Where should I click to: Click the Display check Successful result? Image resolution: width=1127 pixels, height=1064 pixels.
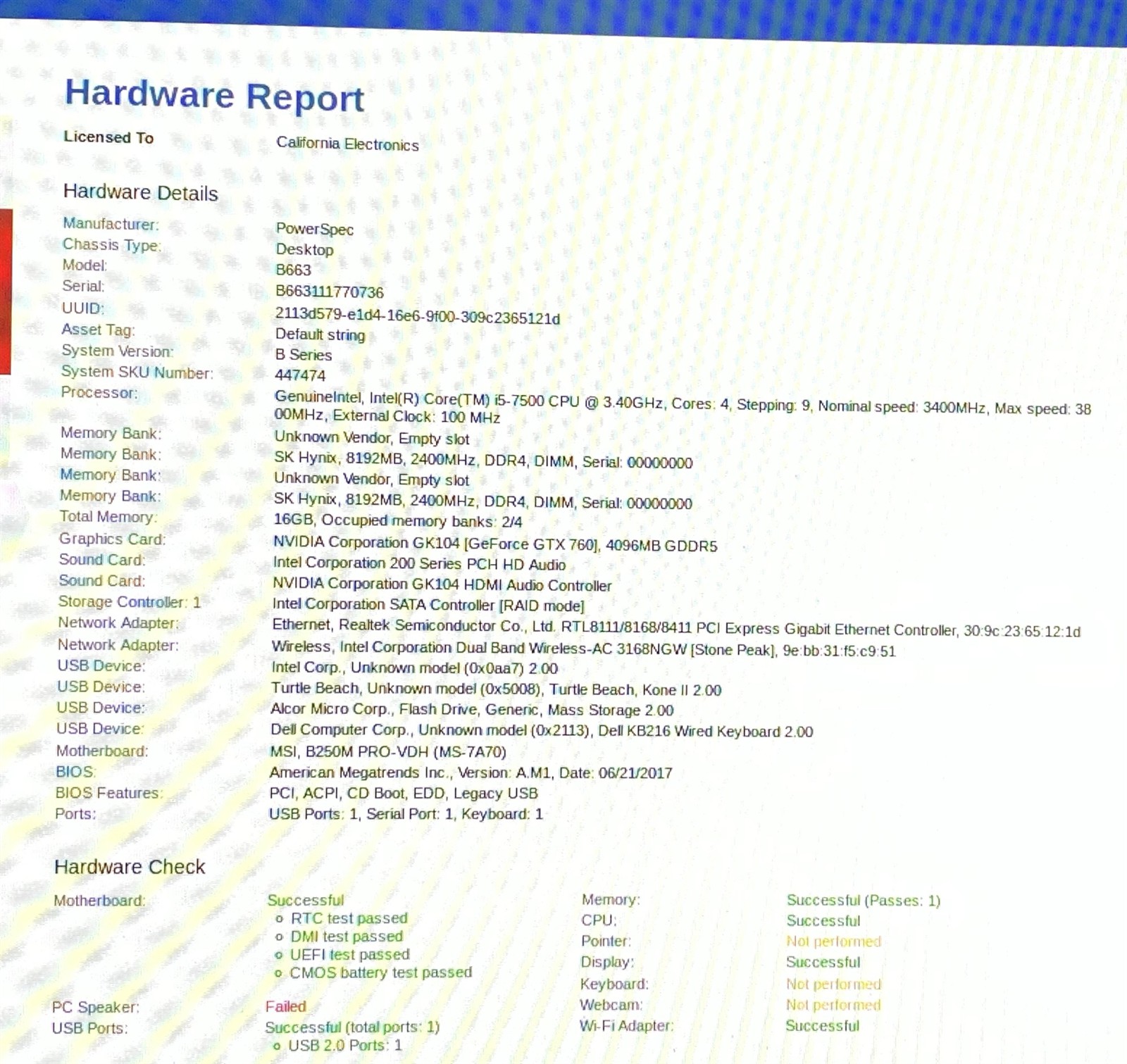click(823, 962)
